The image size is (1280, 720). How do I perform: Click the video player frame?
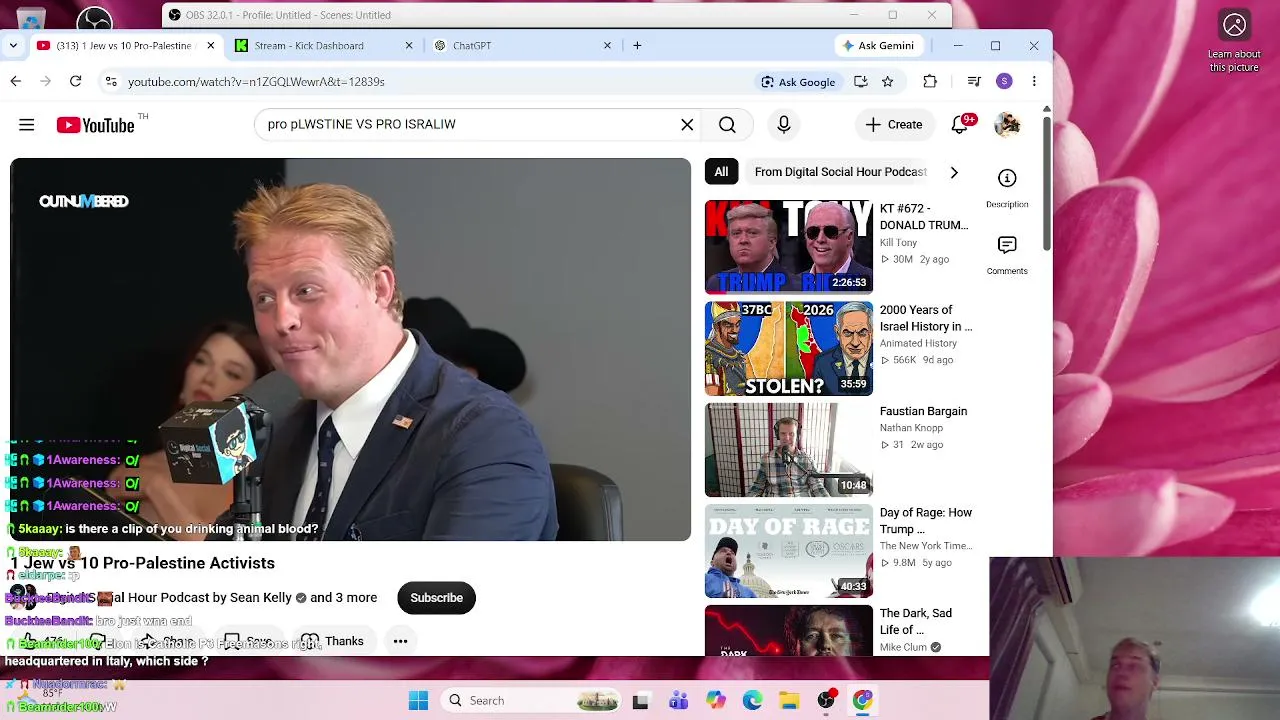[350, 350]
